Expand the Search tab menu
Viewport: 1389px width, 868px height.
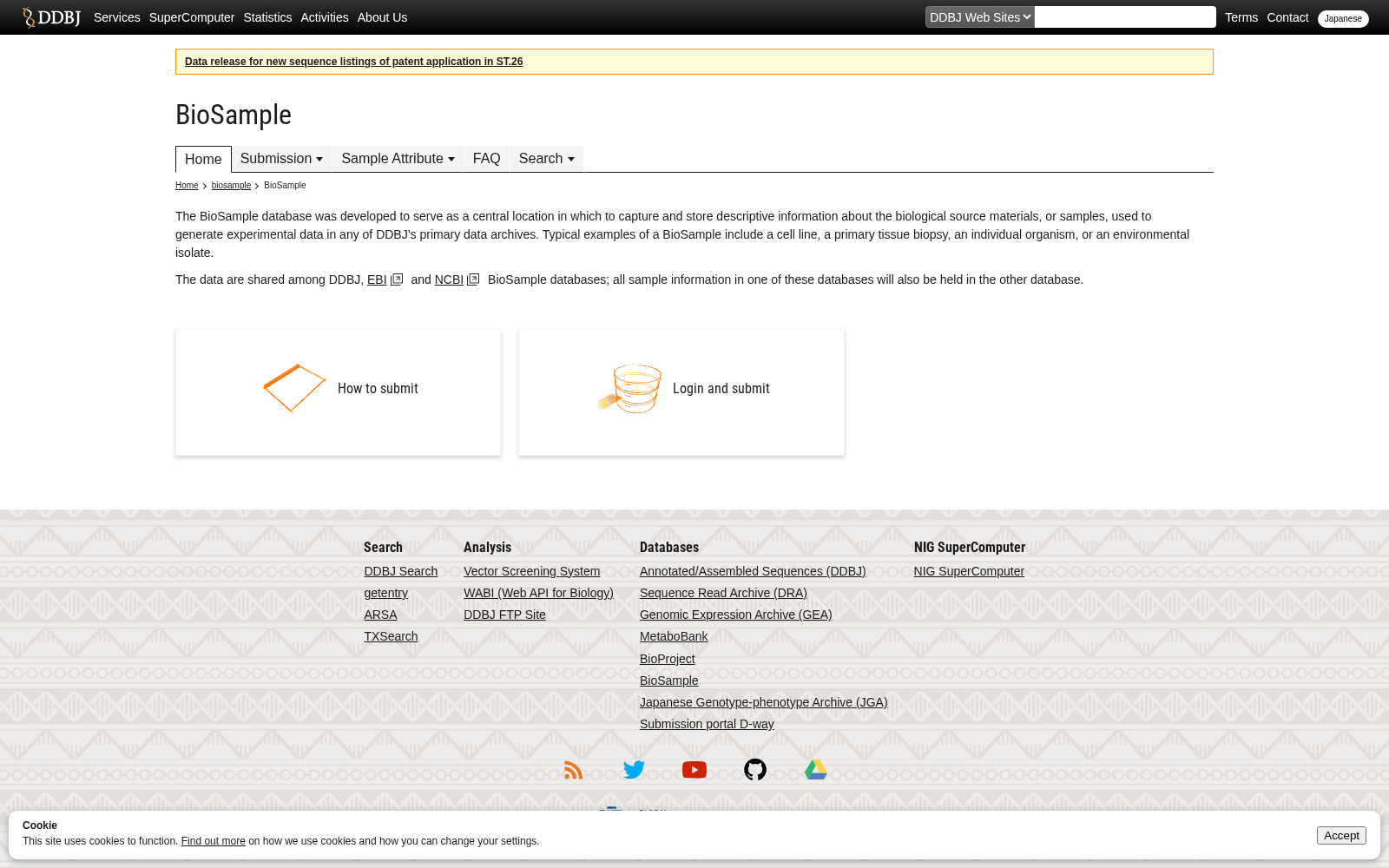(x=547, y=159)
